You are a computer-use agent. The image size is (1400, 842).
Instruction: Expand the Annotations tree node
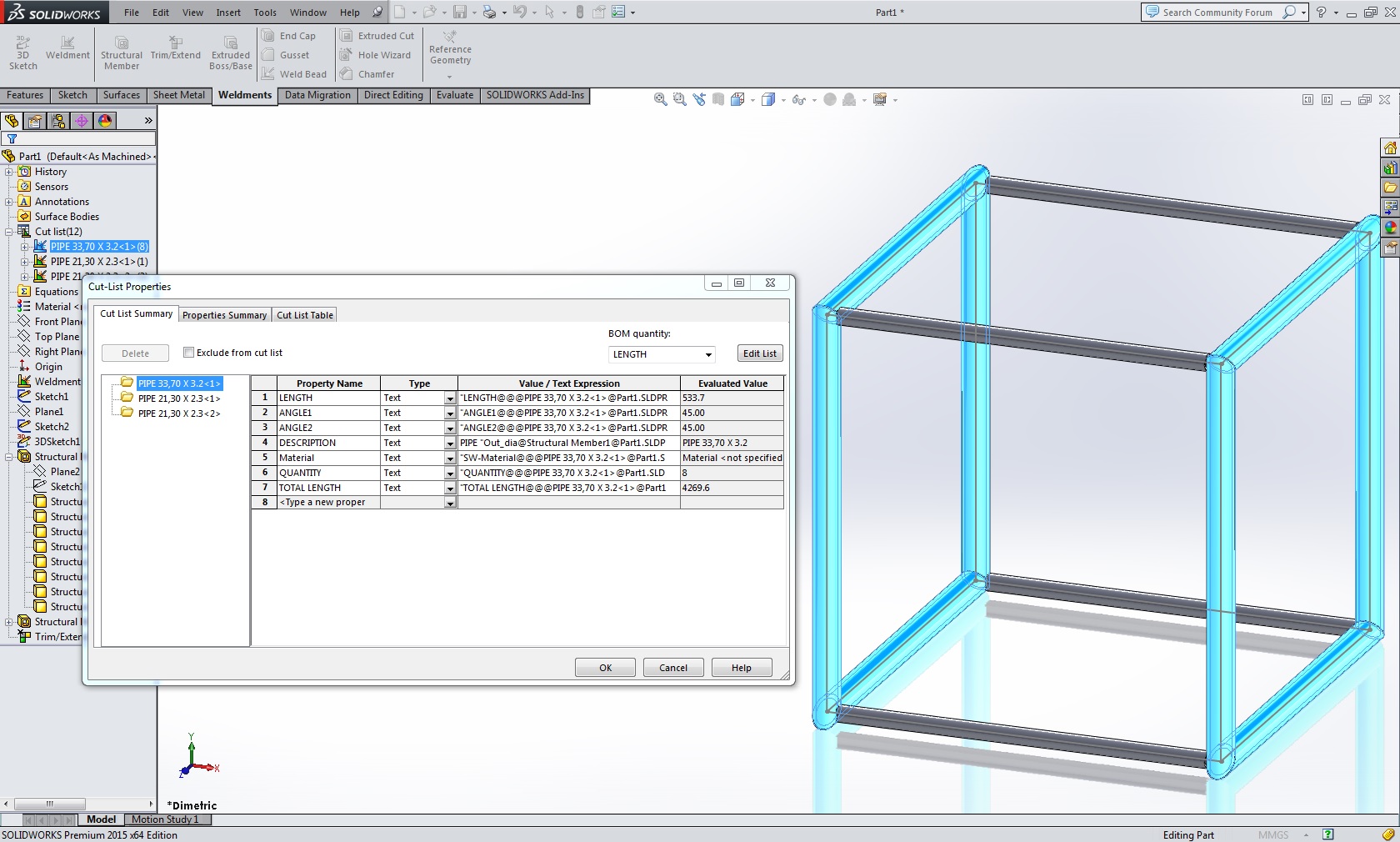click(x=9, y=202)
